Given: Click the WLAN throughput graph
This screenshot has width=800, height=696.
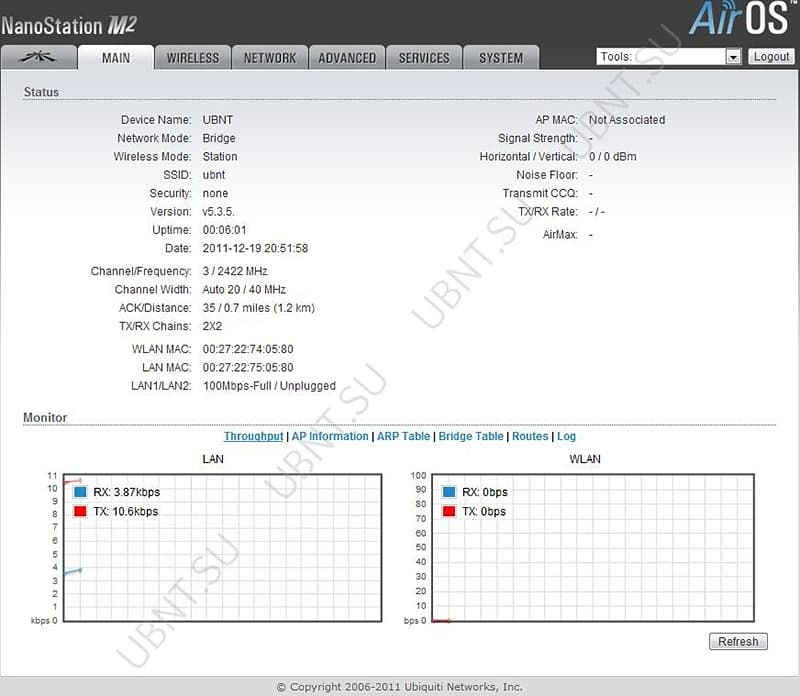Looking at the screenshot, I should [x=593, y=548].
